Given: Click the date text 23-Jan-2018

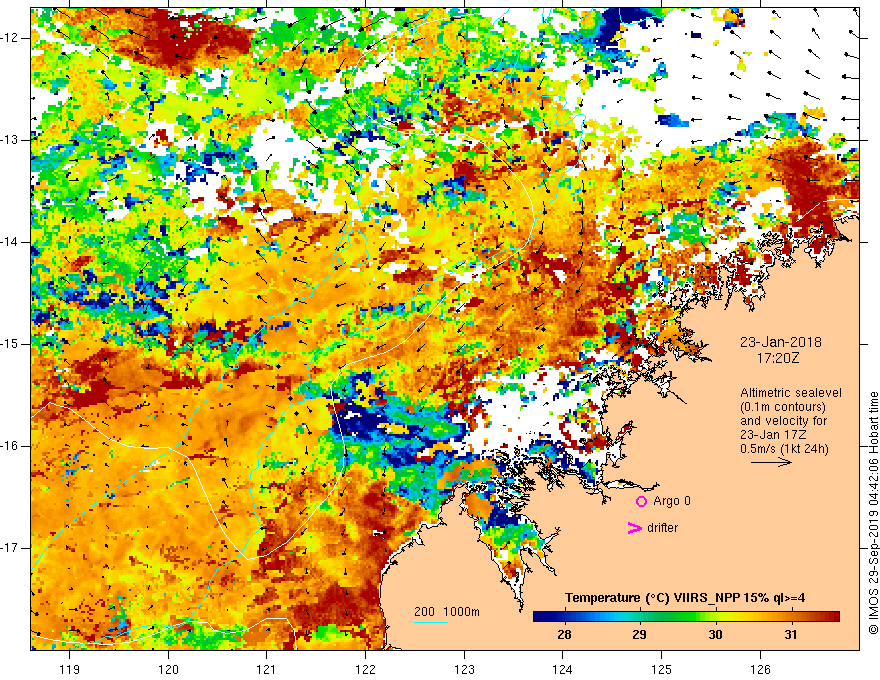Looking at the screenshot, I should (781, 342).
